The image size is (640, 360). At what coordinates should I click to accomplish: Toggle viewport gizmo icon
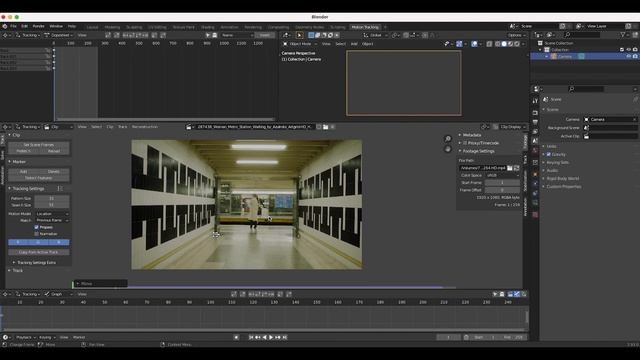(x=459, y=44)
